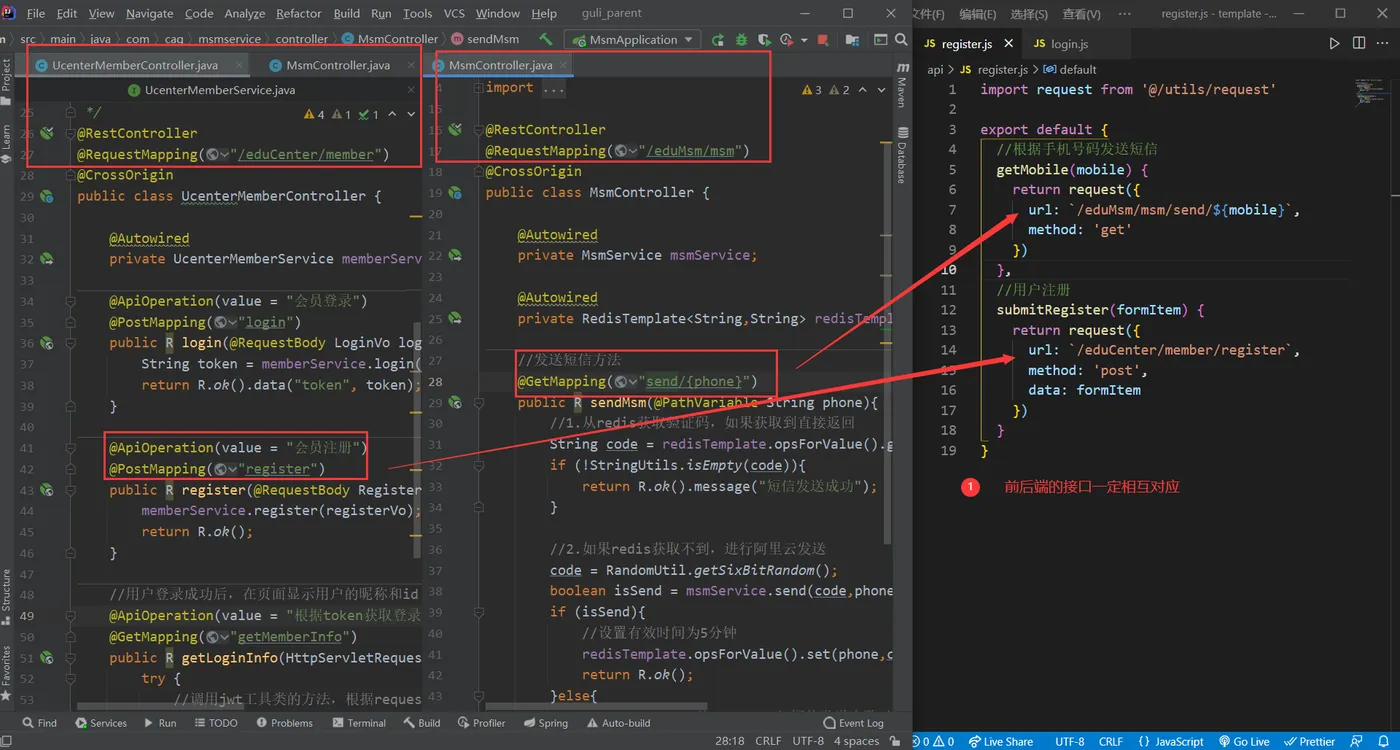Image resolution: width=1400 pixels, height=750 pixels.
Task: Open the Database tool window sidebar
Action: coord(902,156)
